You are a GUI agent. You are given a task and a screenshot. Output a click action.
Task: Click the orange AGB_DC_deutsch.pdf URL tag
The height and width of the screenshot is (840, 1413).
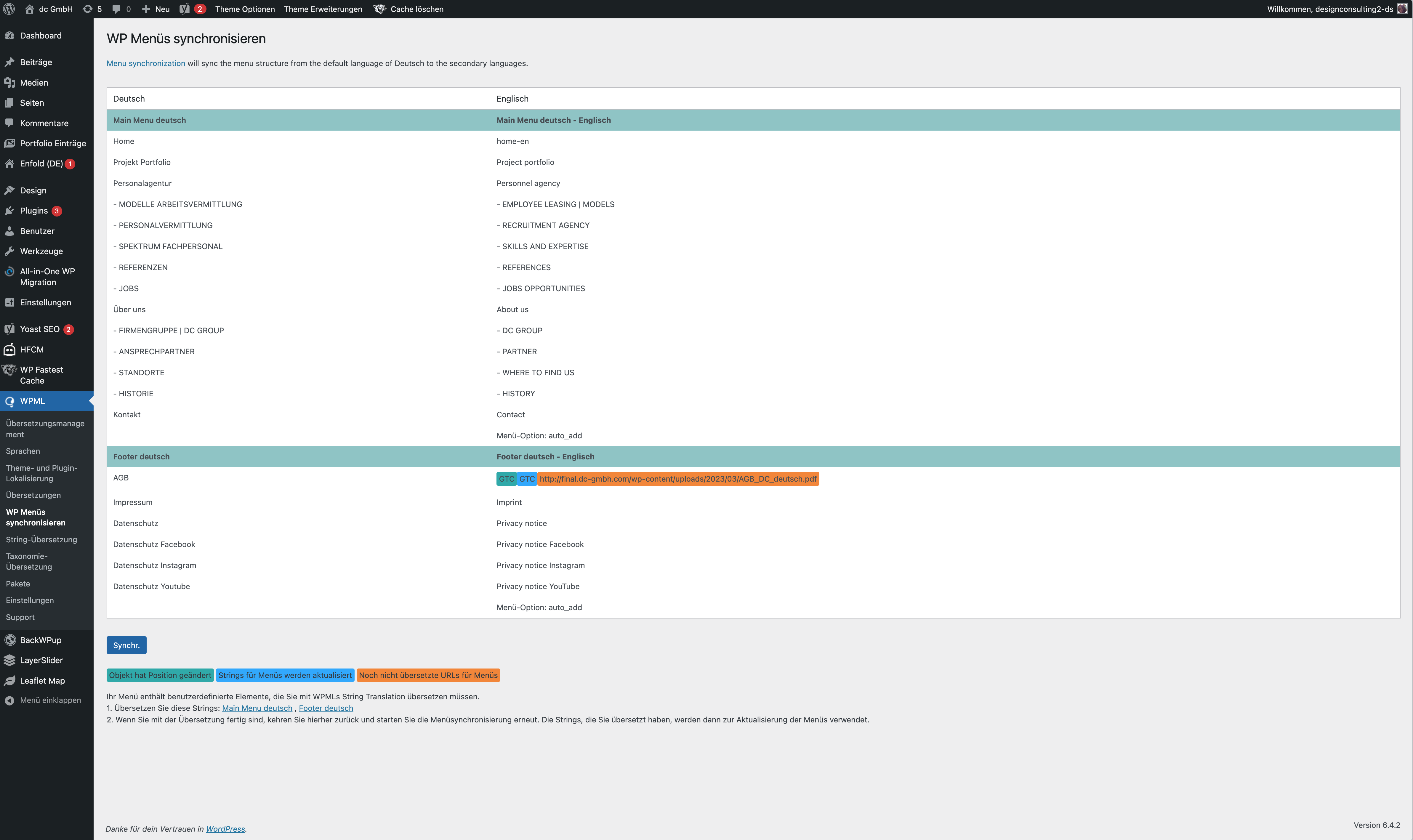[x=678, y=479]
